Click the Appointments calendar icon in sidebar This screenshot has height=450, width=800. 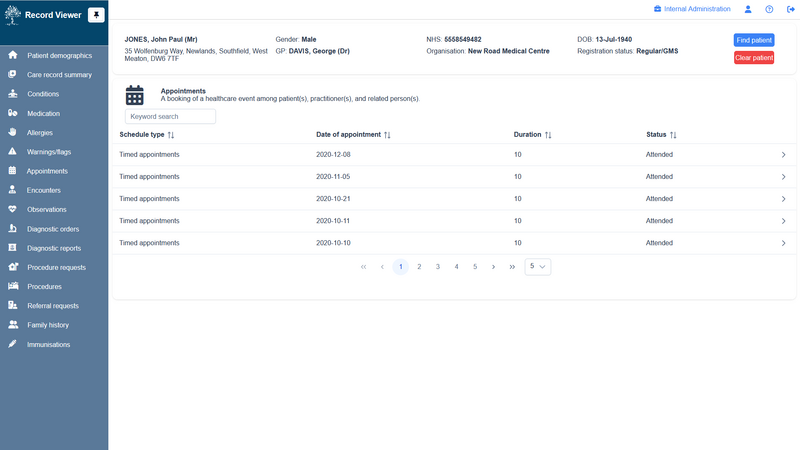click(x=12, y=171)
